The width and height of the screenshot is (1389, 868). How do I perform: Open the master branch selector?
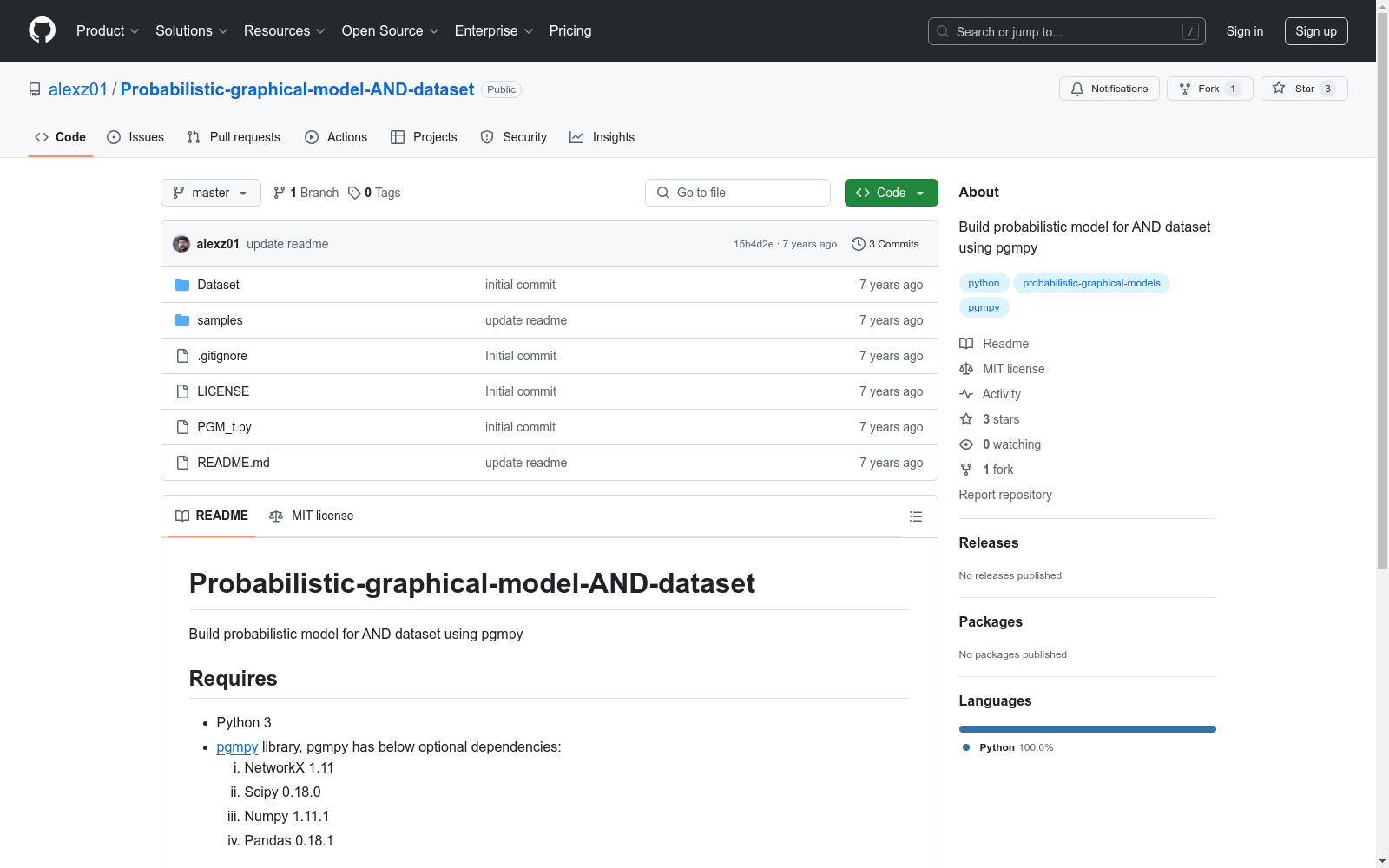(x=211, y=193)
